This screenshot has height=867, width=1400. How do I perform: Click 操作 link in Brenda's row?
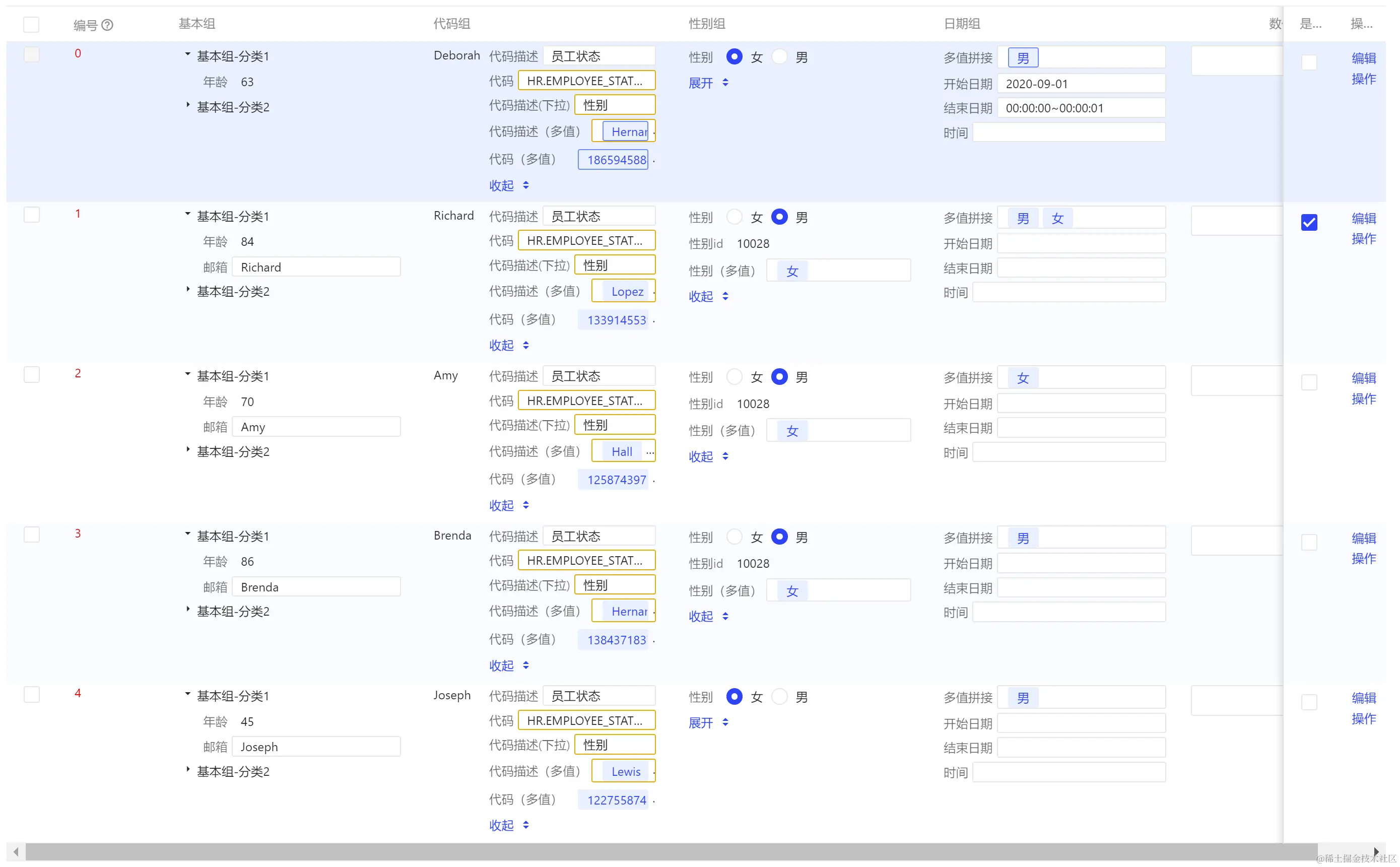pos(1363,559)
